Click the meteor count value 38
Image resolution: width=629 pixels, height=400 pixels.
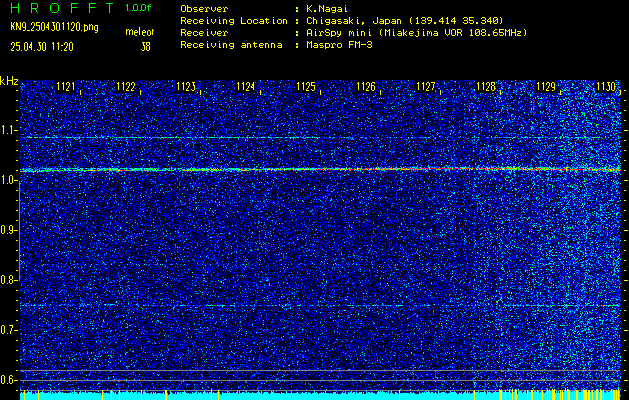point(145,47)
